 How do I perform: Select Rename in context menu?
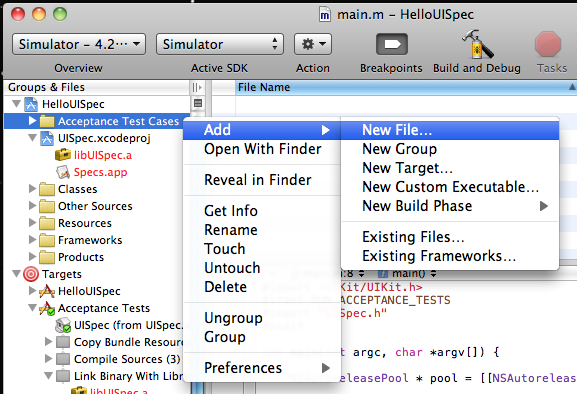click(262, 230)
